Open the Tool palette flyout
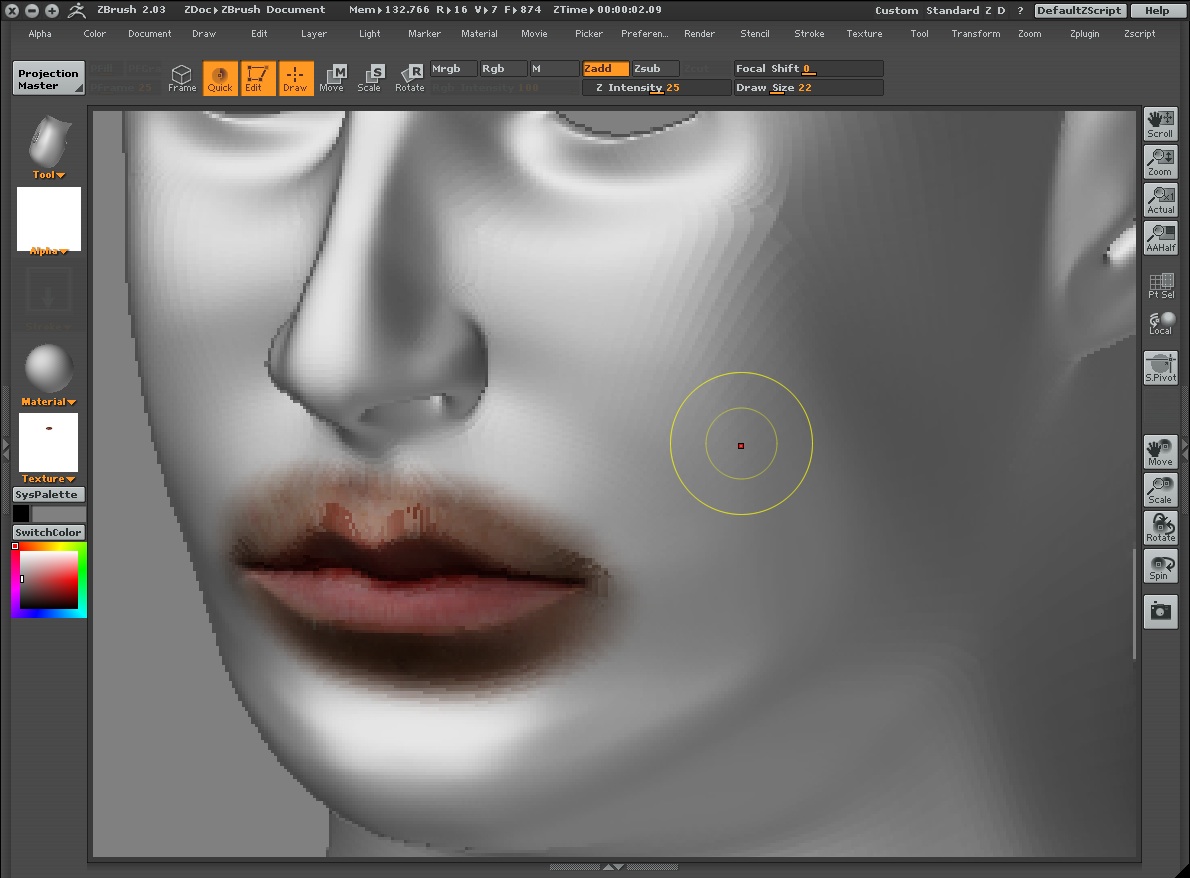Viewport: 1190px width, 878px height. click(47, 174)
